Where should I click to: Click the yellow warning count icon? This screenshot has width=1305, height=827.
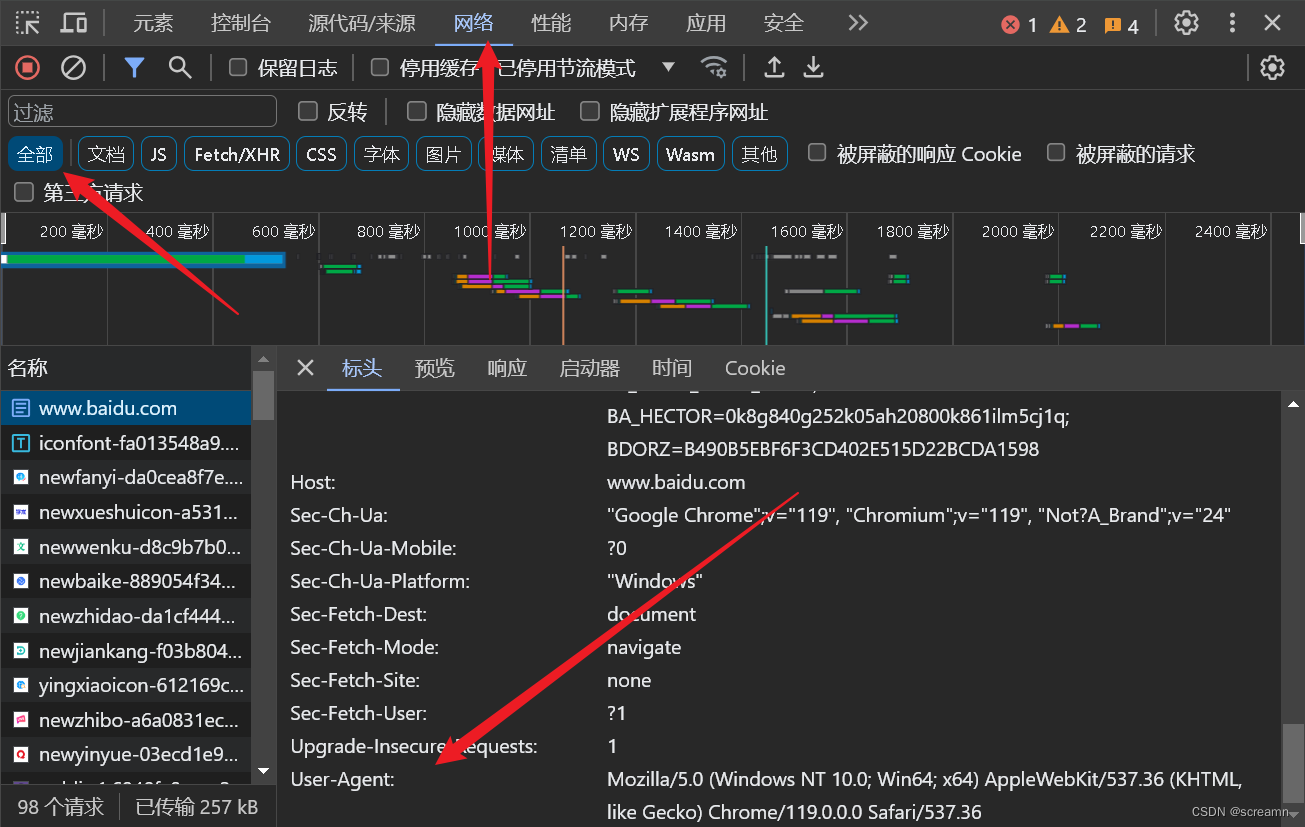(x=1059, y=25)
